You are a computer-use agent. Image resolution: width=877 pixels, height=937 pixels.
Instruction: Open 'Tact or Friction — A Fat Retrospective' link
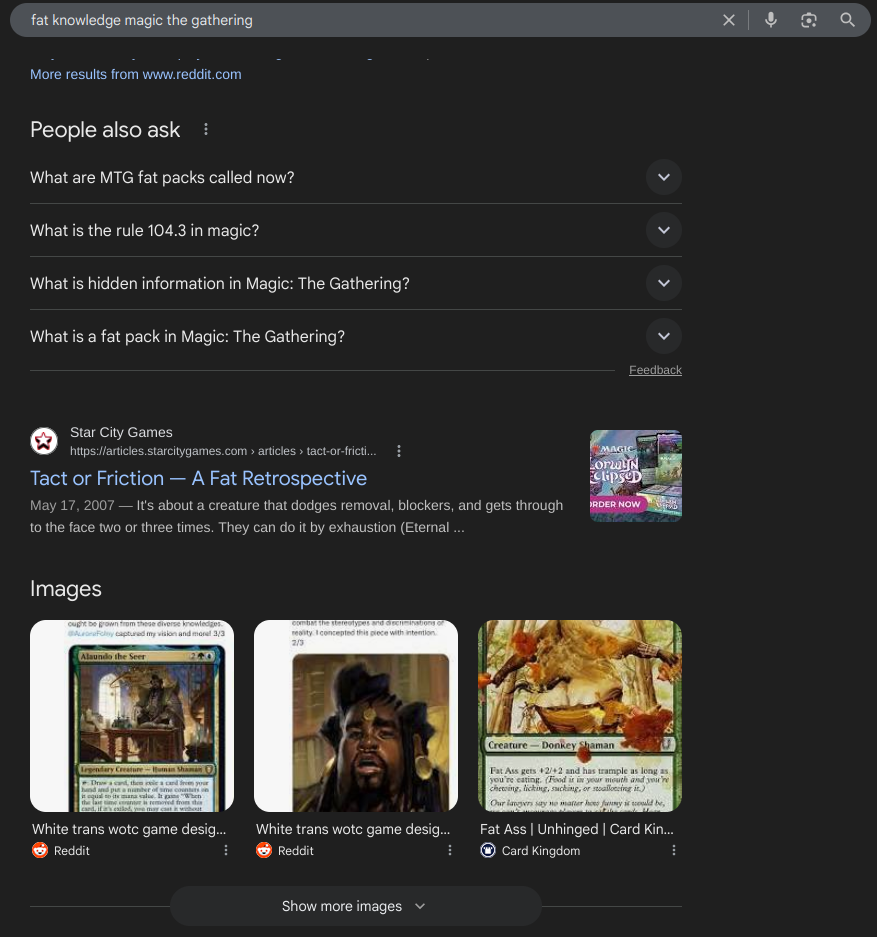point(198,478)
